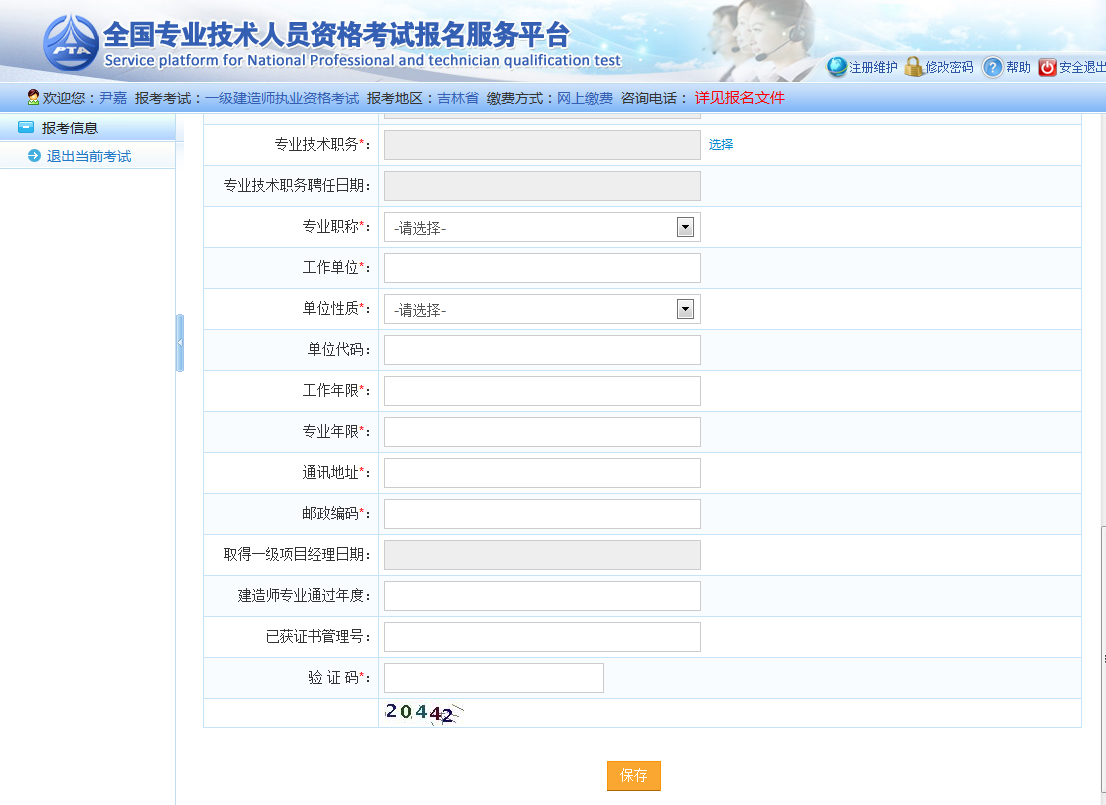The height and width of the screenshot is (805, 1106).
Task: Click the user avatar icon beside 欢迎您
Action: pyautogui.click(x=33, y=98)
